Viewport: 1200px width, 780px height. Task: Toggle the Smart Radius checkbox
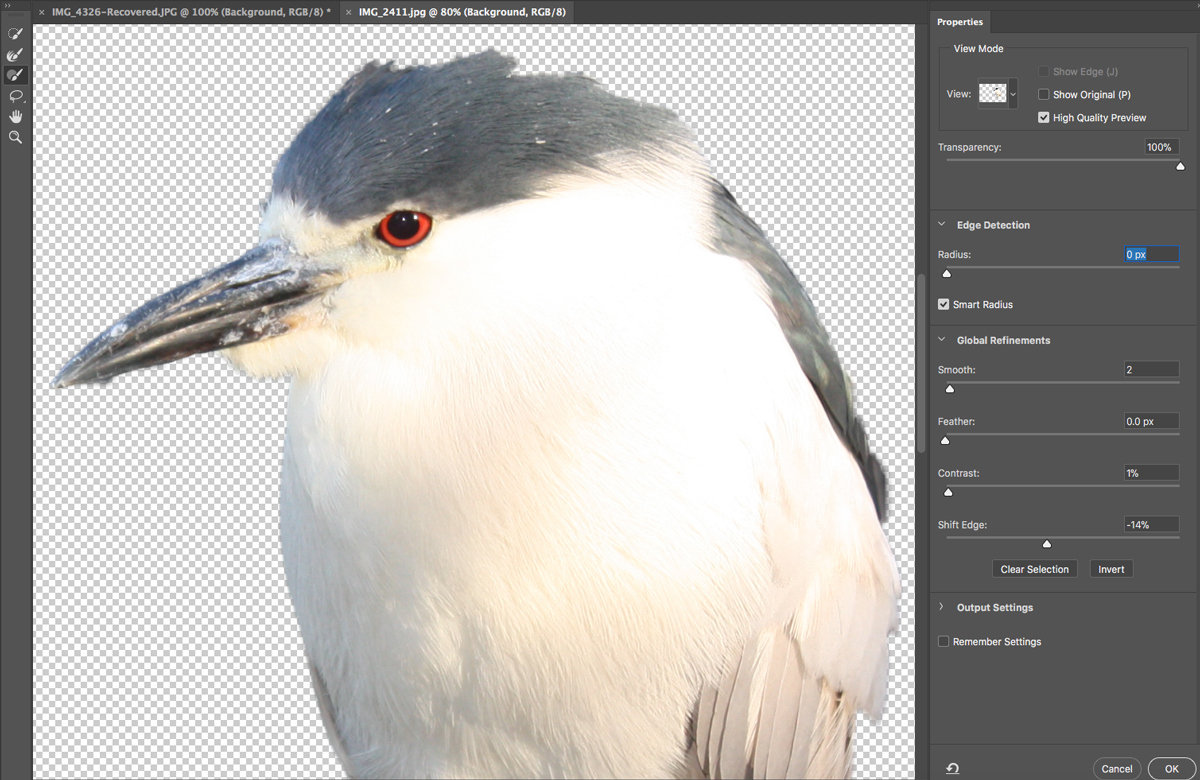coord(943,304)
